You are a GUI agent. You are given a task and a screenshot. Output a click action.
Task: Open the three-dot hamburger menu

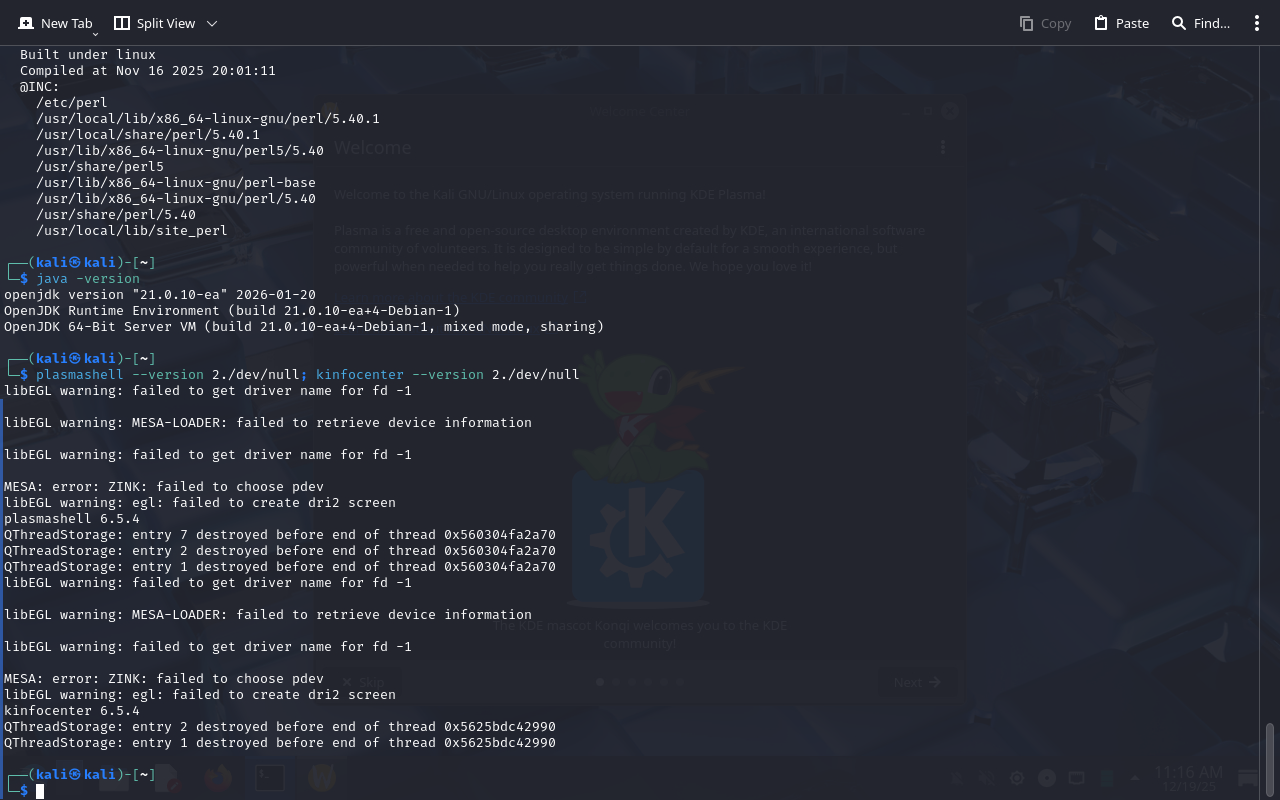click(1257, 23)
